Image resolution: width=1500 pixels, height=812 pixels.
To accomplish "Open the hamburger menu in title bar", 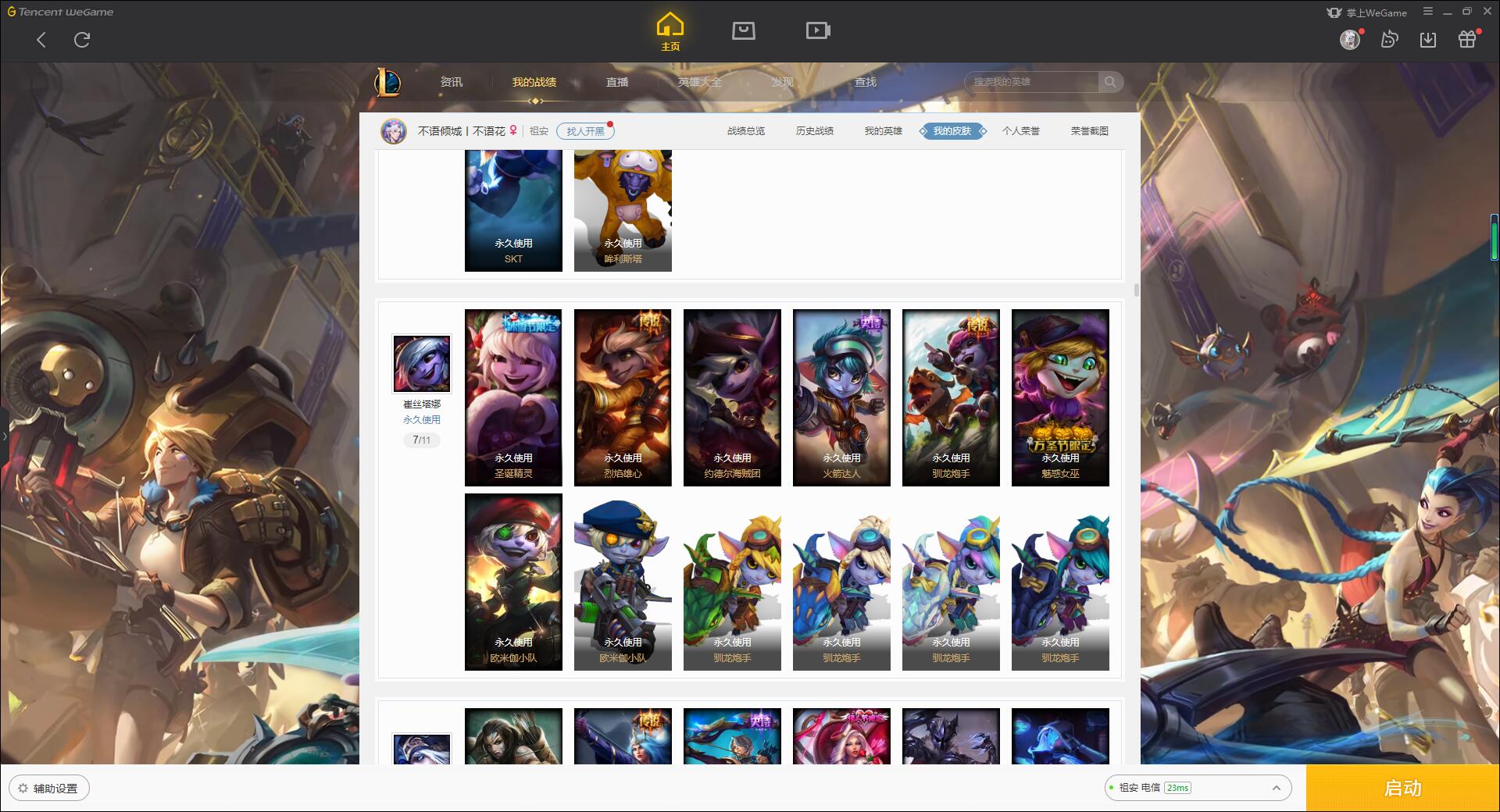I will (1428, 12).
